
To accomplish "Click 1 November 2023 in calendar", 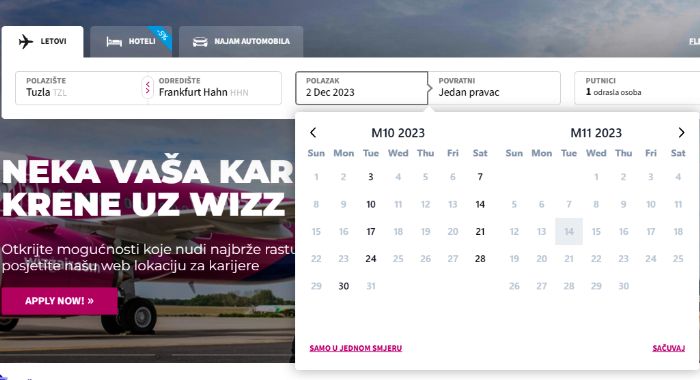I will point(596,177).
